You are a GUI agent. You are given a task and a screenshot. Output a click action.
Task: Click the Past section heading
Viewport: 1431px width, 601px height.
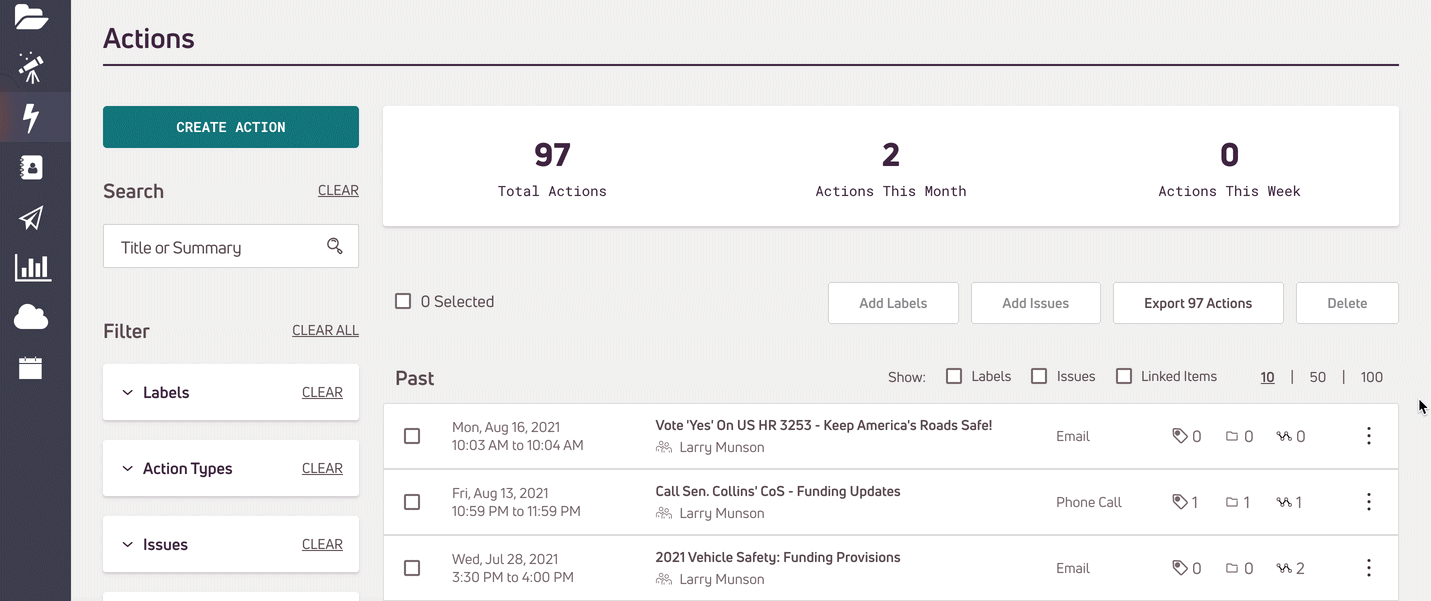tap(415, 378)
